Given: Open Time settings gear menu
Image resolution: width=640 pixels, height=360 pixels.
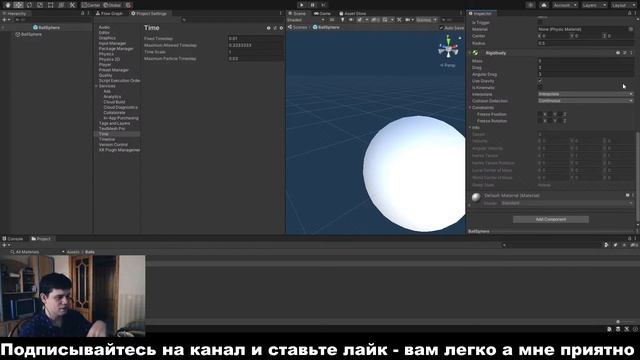Looking at the screenshot, I should click(x=281, y=28).
